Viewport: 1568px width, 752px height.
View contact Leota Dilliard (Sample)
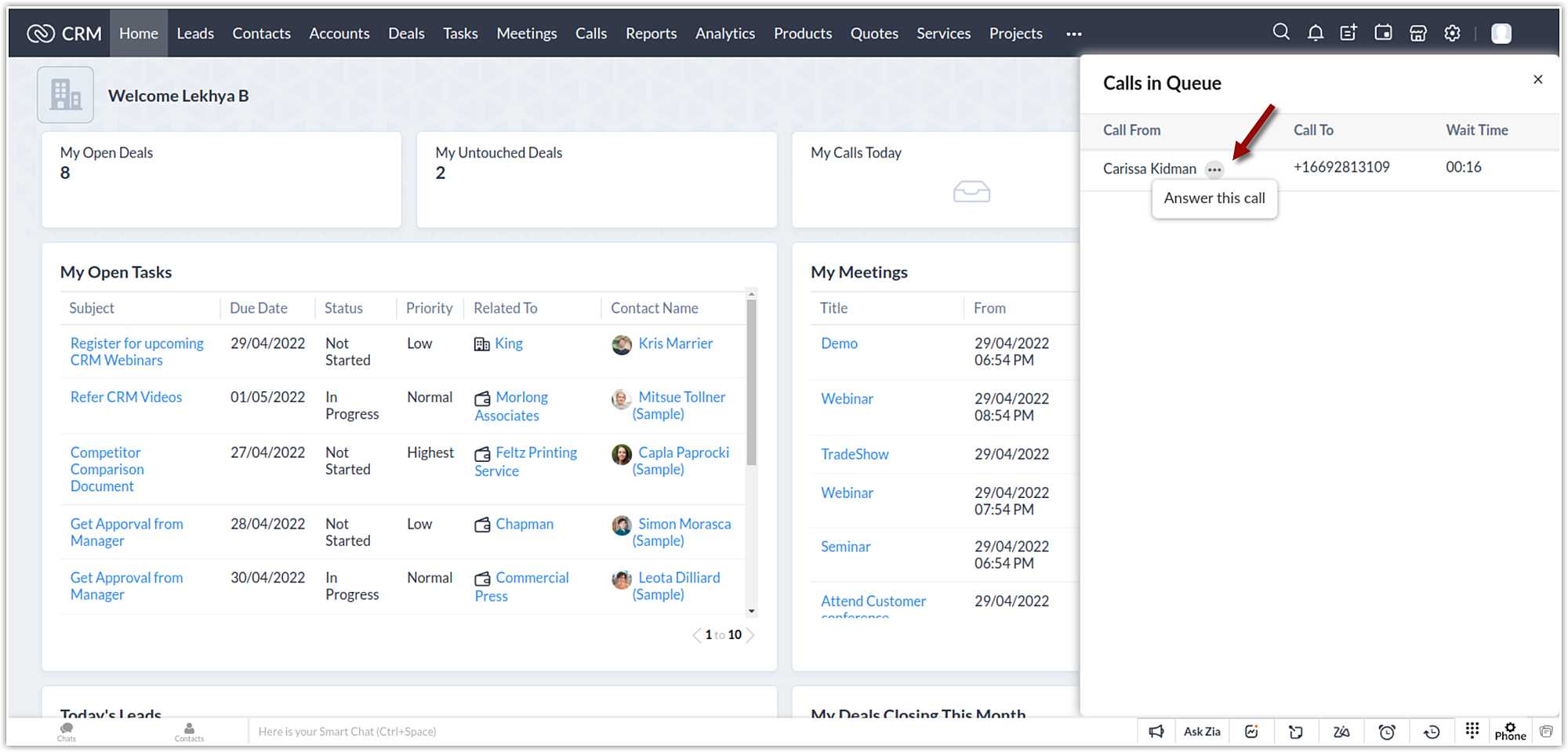pos(677,586)
